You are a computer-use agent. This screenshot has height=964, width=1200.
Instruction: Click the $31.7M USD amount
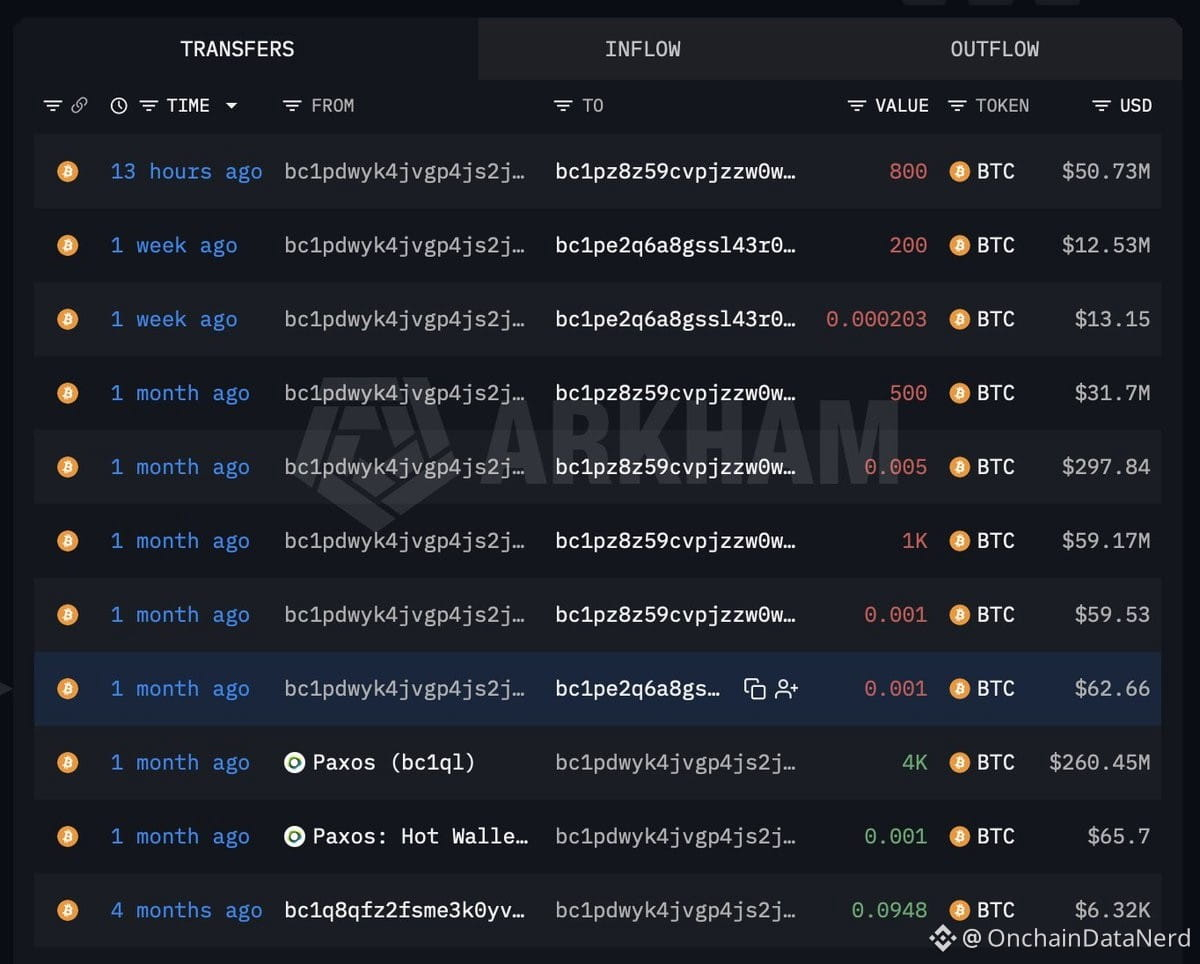[x=1112, y=393]
